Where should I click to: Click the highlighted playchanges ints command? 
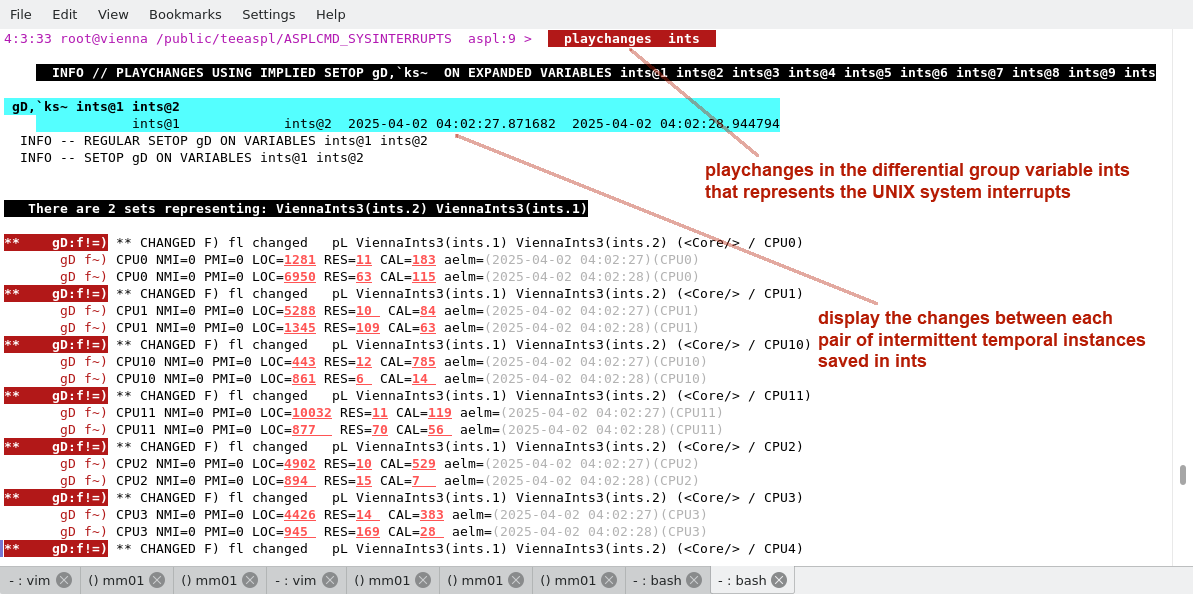coord(631,39)
